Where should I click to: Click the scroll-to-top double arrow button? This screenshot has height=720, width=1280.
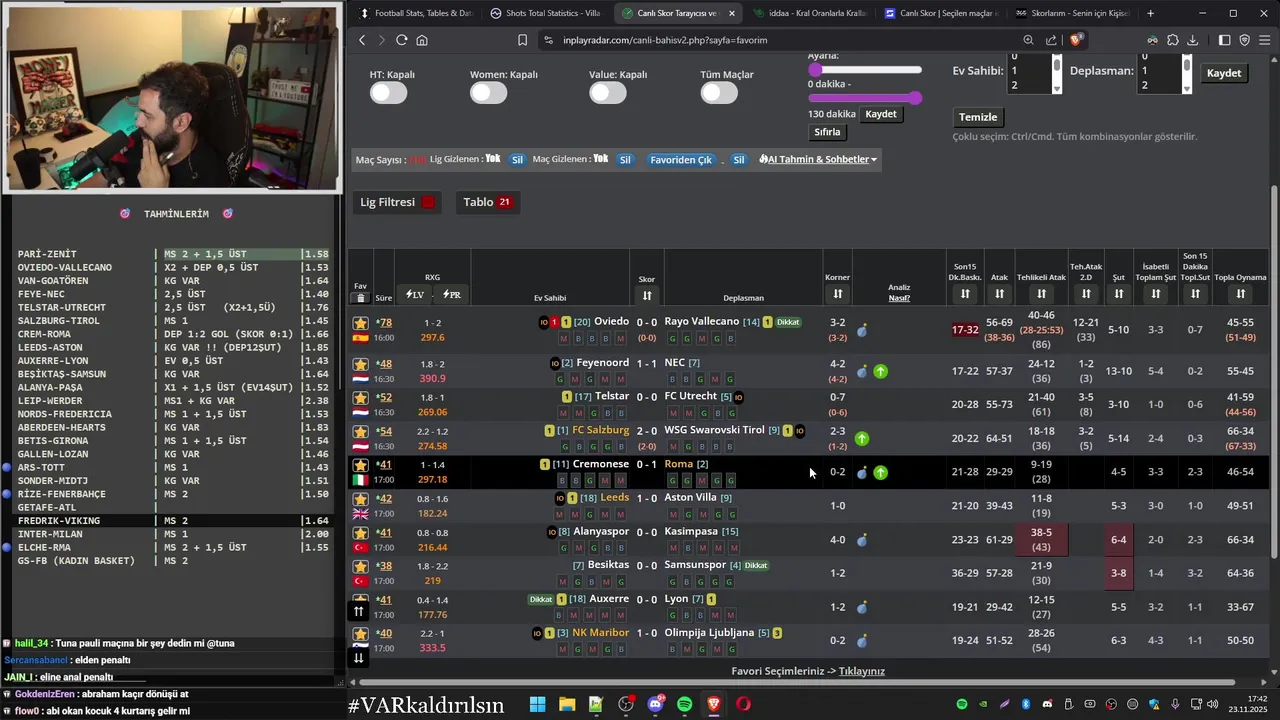point(358,611)
